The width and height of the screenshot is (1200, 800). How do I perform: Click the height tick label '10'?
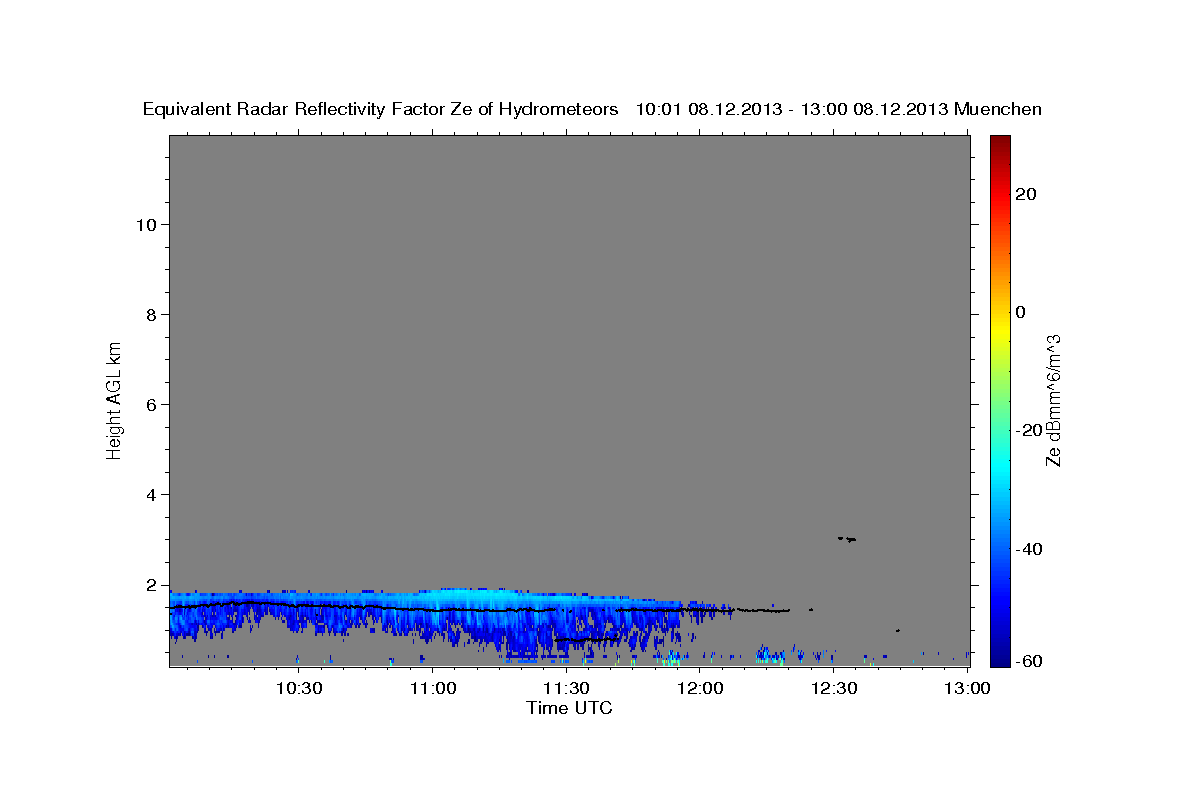(146, 224)
